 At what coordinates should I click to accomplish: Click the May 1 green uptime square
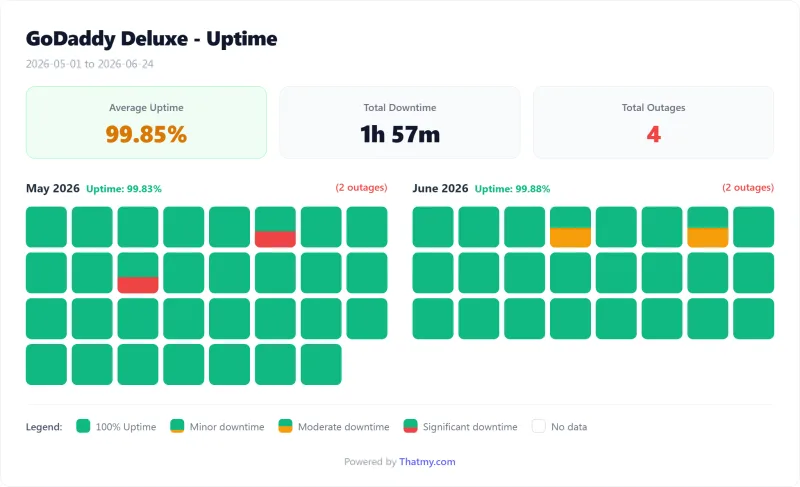pos(46,227)
